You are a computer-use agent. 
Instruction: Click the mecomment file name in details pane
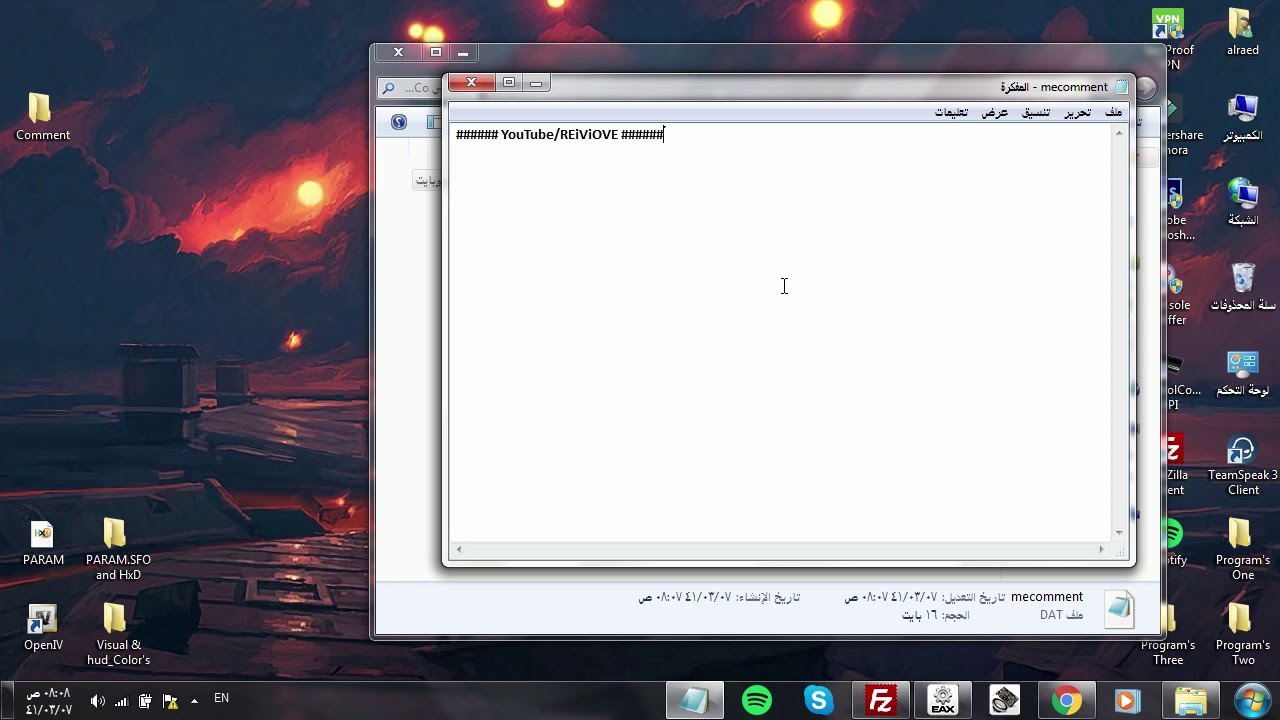1047,597
